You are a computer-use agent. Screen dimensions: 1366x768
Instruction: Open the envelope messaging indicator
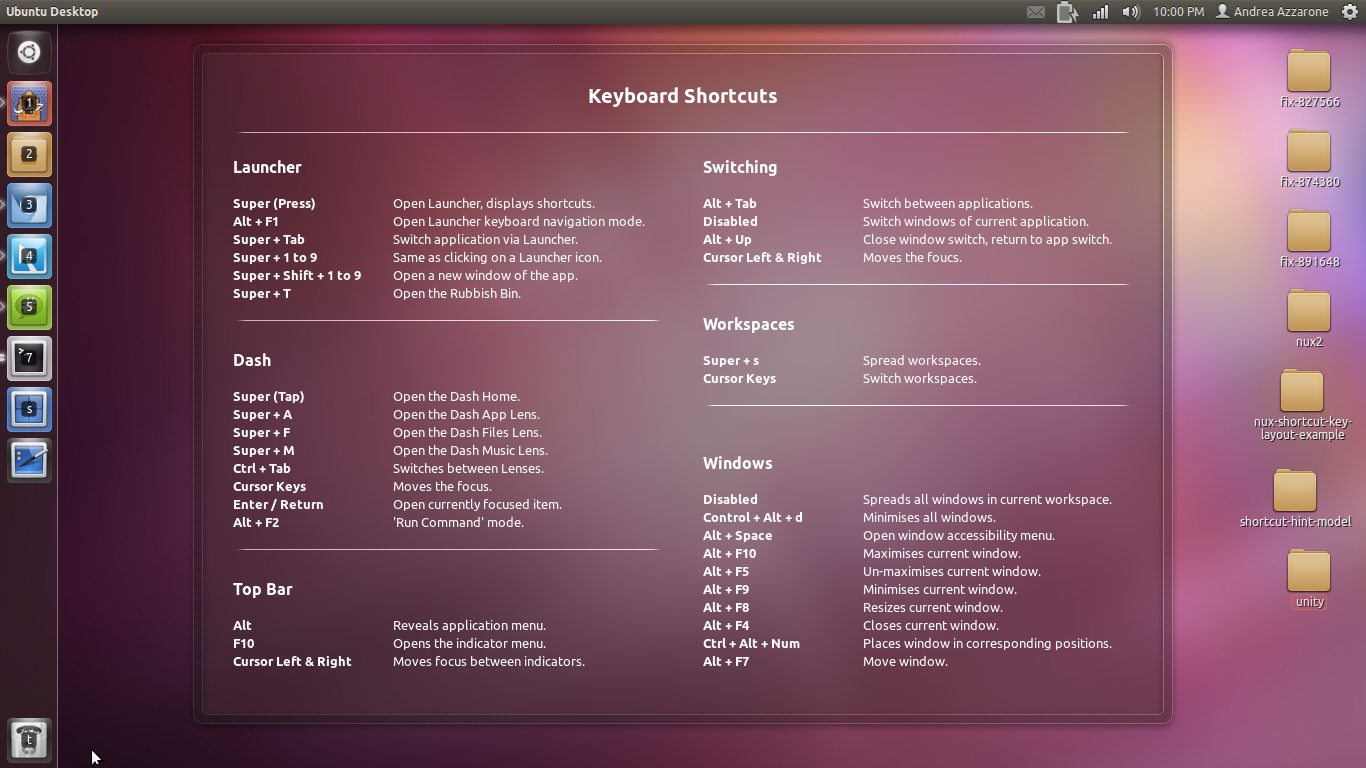1036,12
